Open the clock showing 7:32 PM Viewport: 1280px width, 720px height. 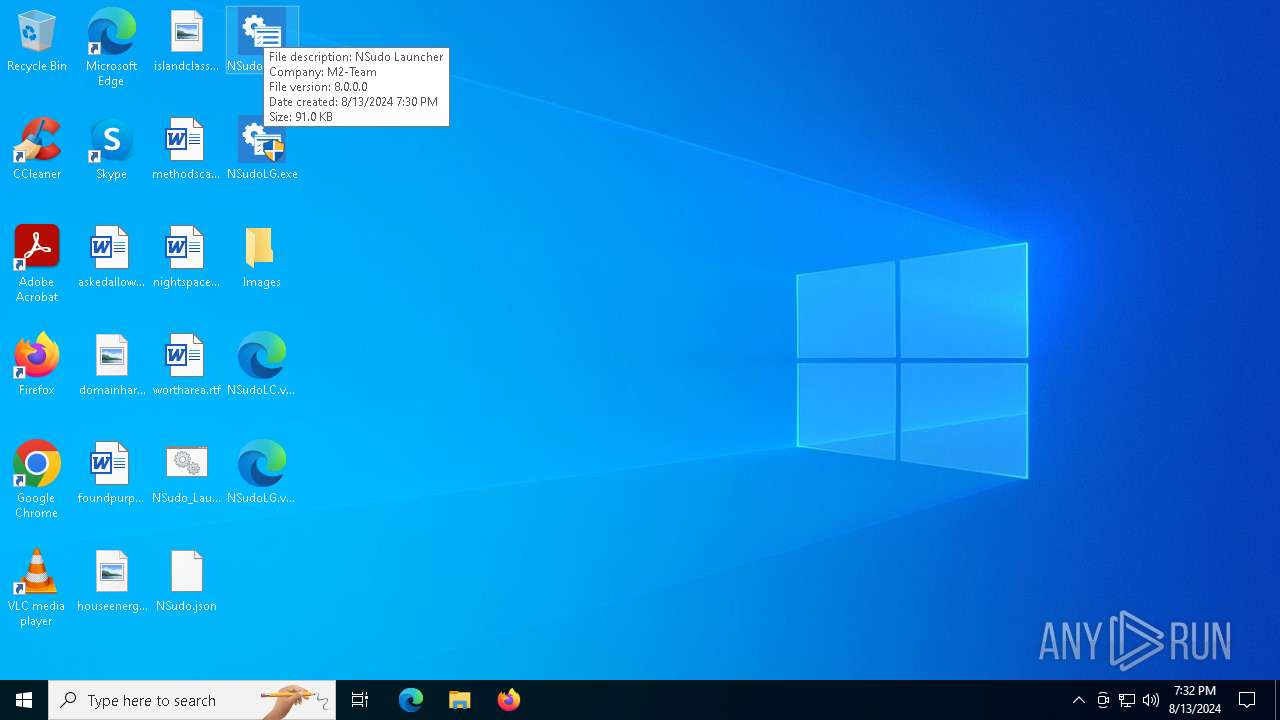1195,700
